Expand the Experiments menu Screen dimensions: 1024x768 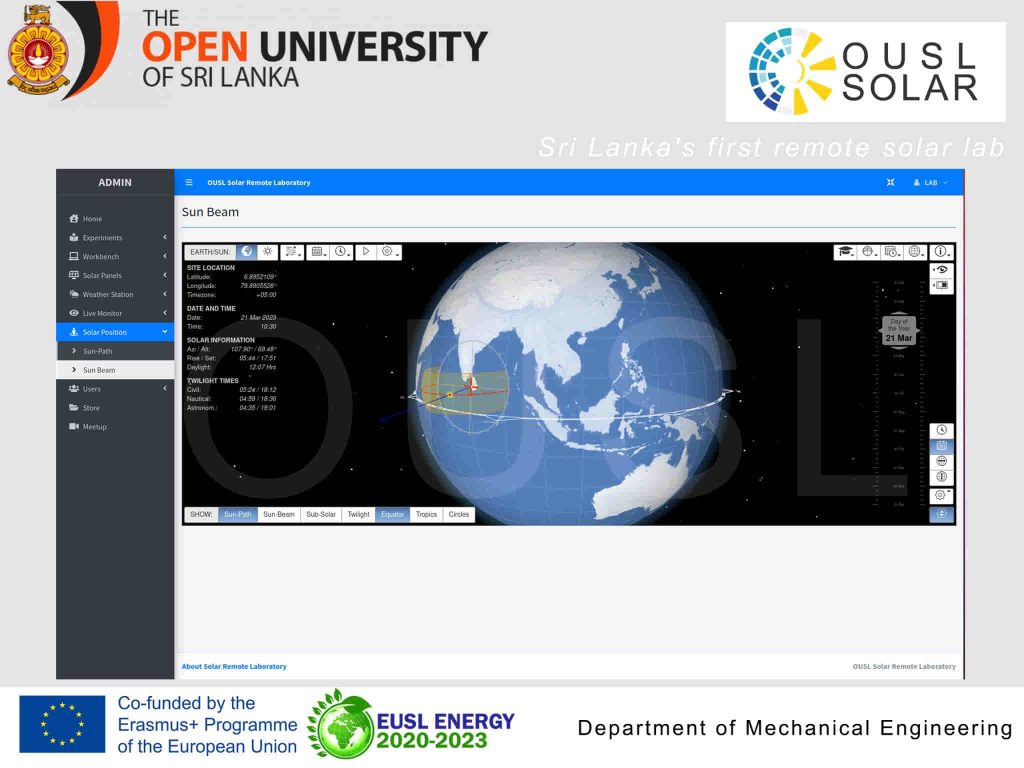click(115, 238)
